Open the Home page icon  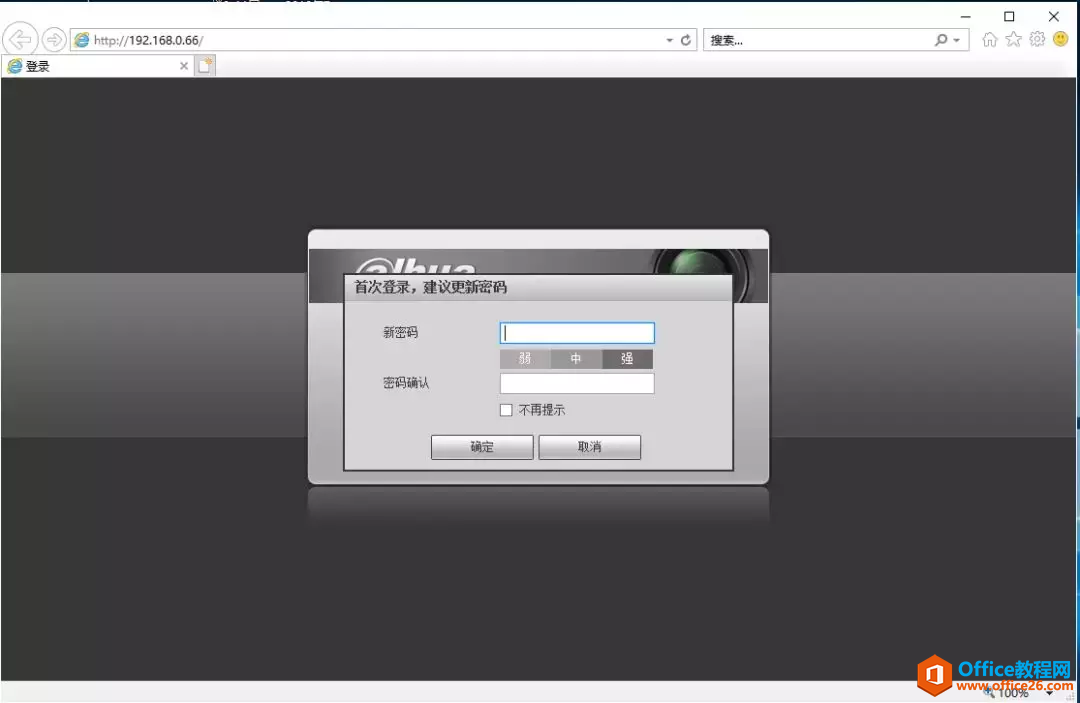[990, 39]
